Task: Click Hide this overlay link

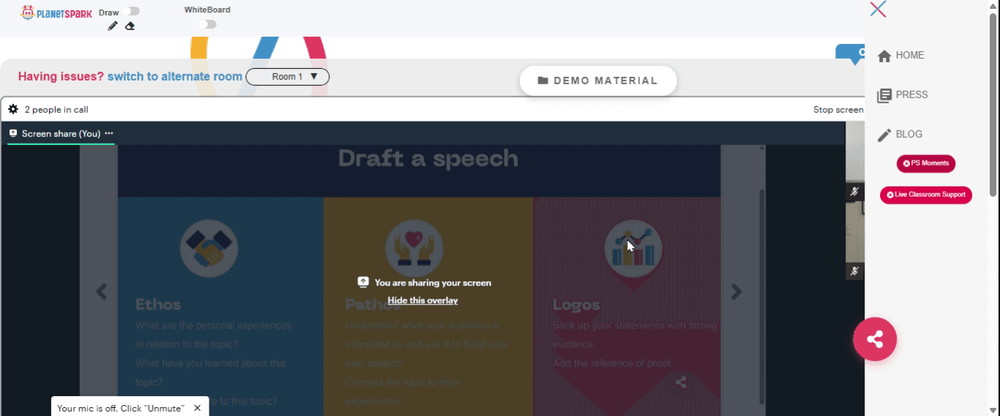Action: (422, 301)
